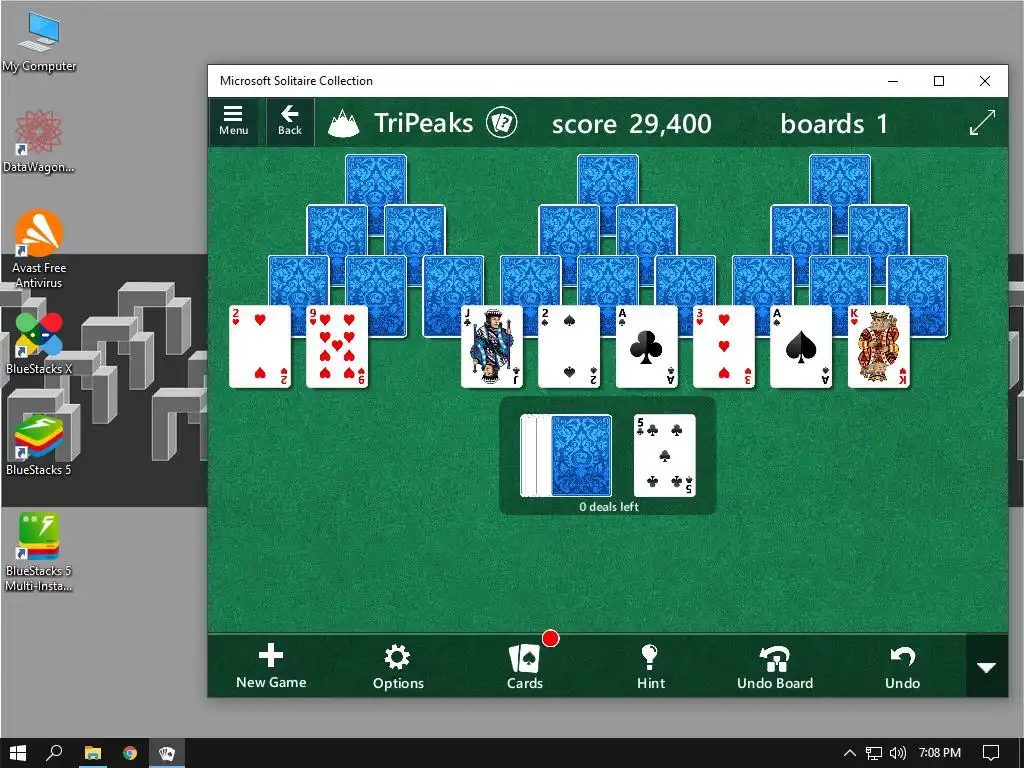Open taskbar Search magnifier

point(54,753)
